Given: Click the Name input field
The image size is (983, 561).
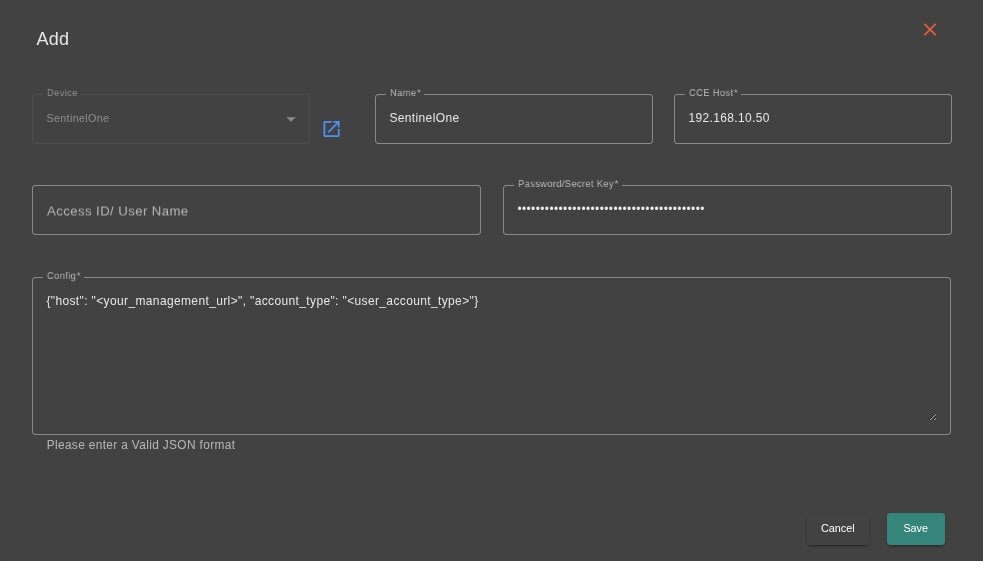Looking at the screenshot, I should [x=513, y=119].
